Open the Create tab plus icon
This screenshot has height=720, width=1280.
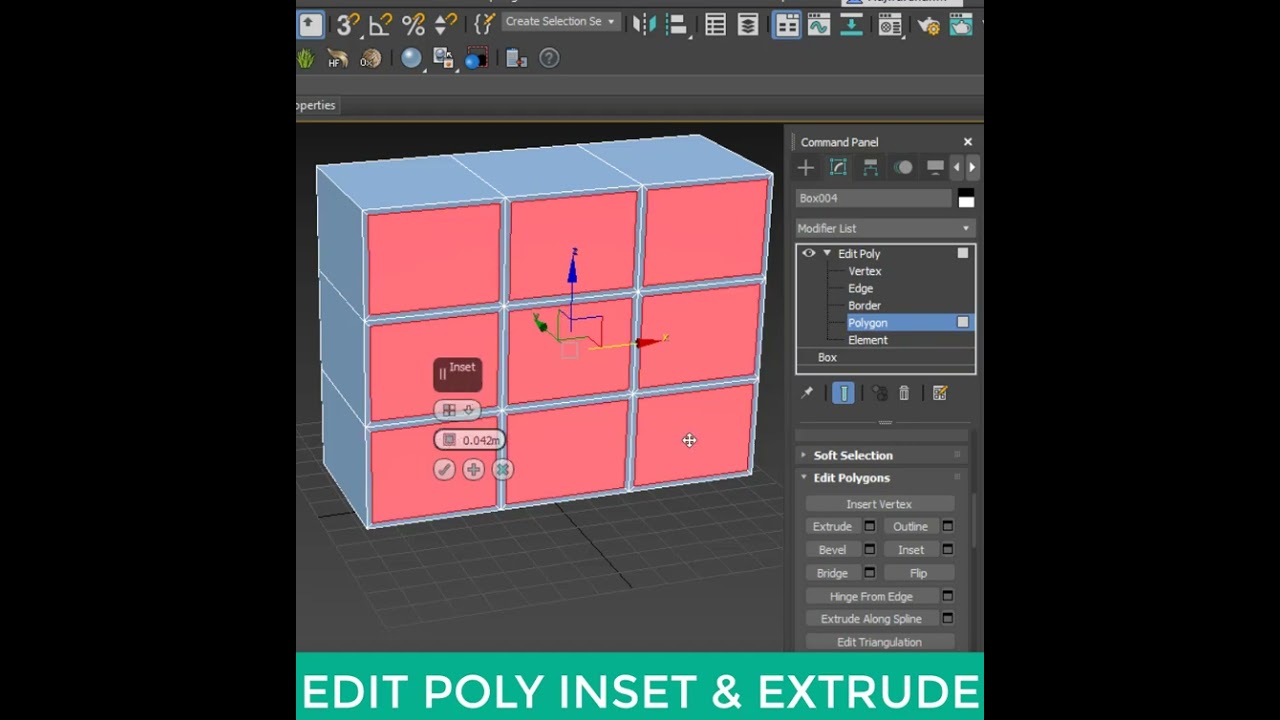805,168
